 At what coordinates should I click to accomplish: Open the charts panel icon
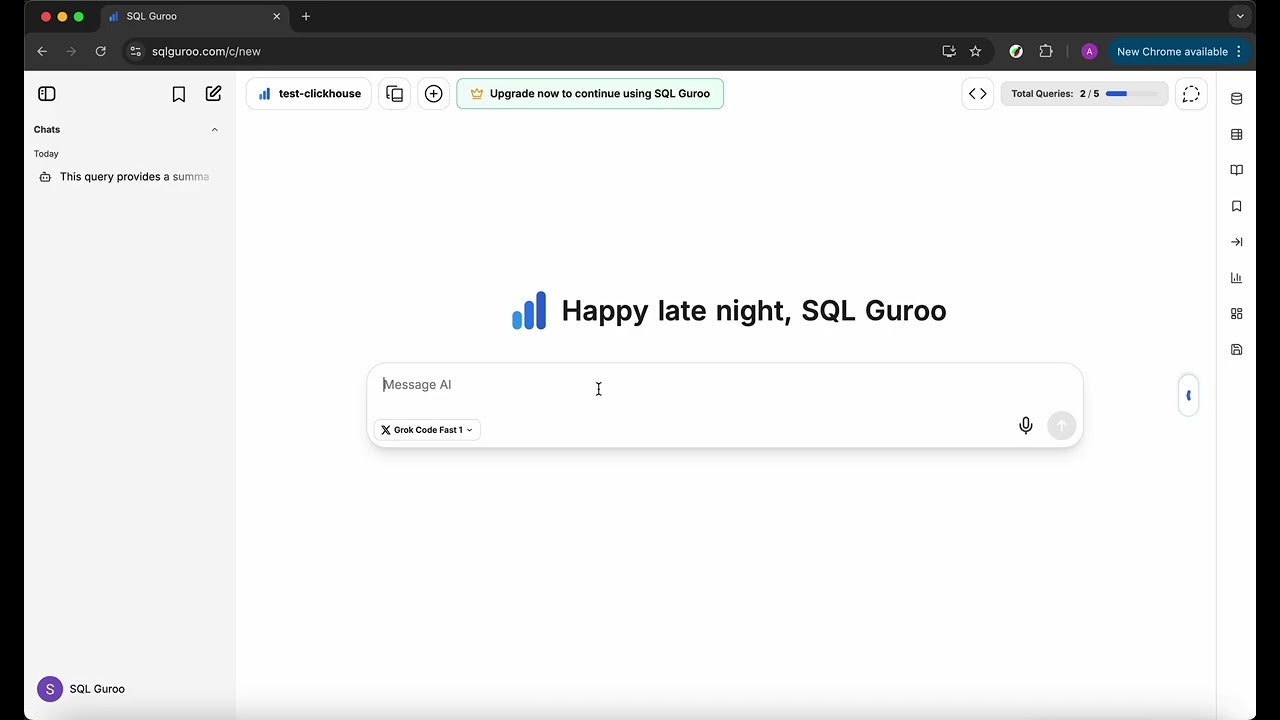click(1236, 277)
